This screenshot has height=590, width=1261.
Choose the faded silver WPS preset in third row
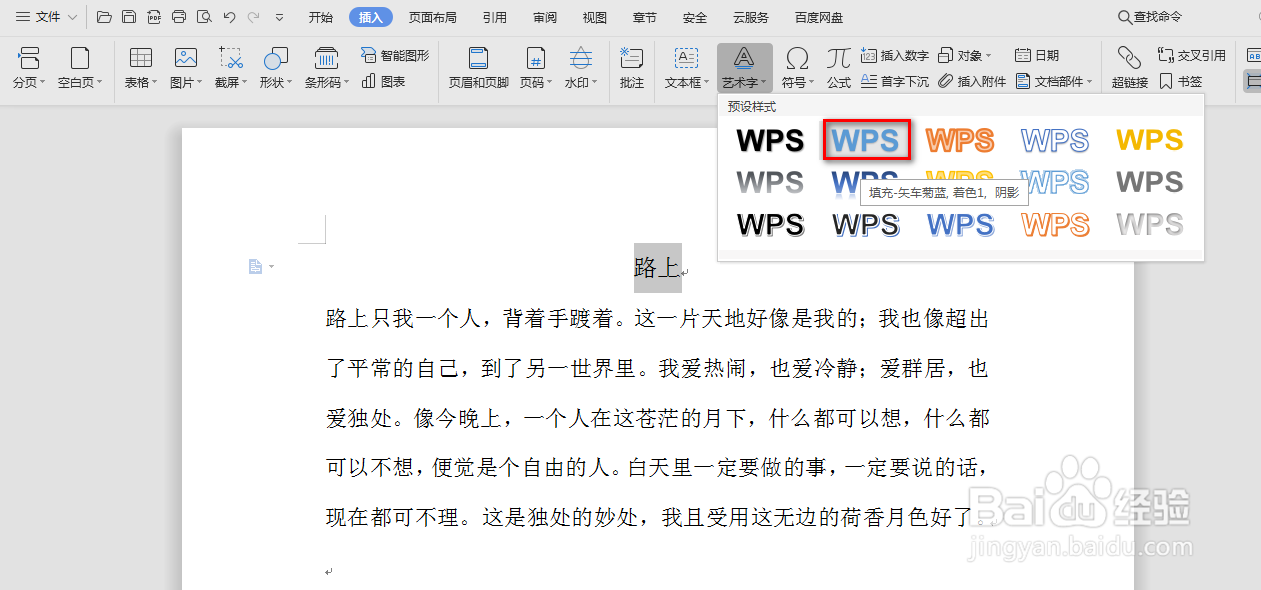point(1150,225)
